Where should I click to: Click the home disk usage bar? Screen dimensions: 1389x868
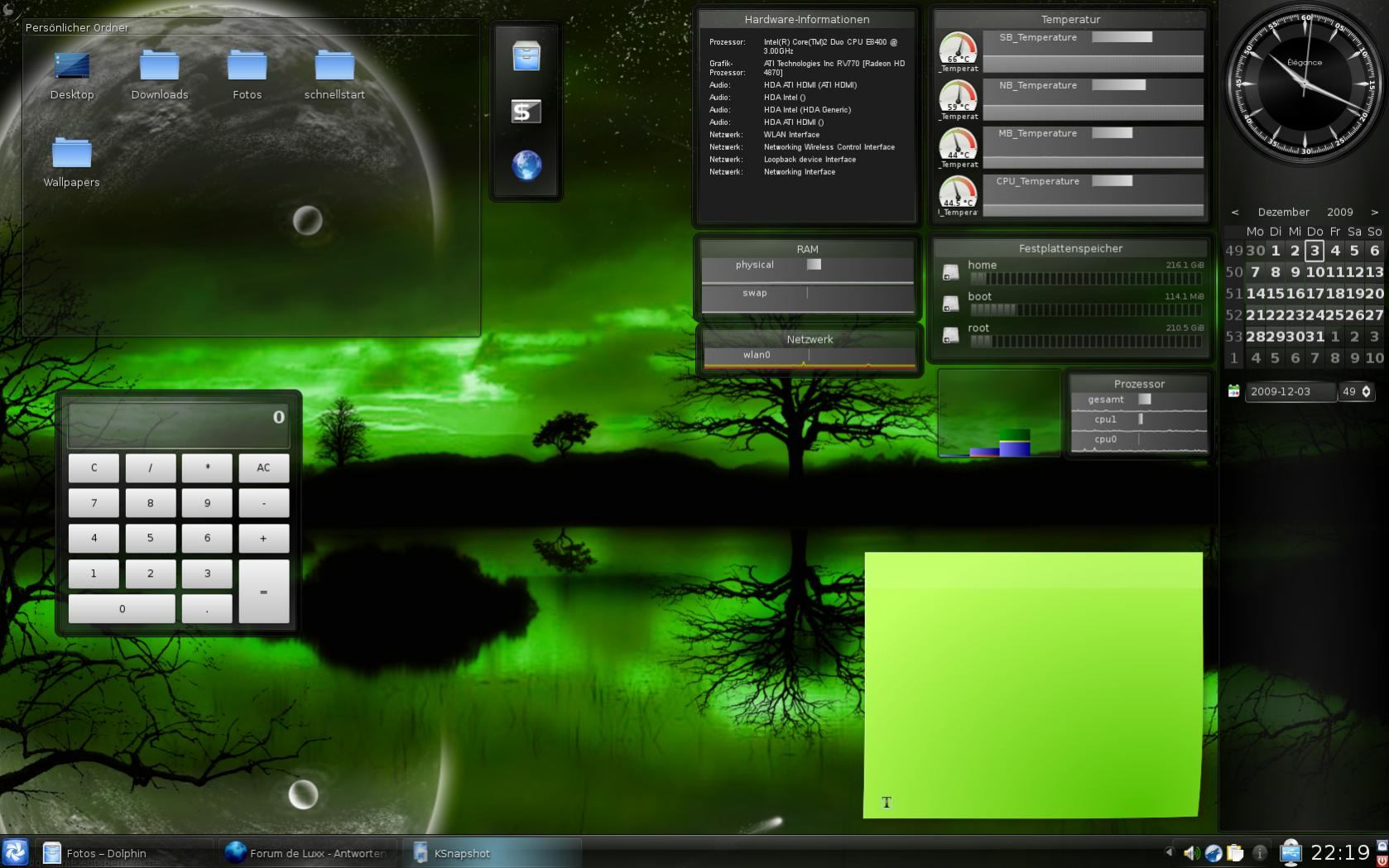tap(1086, 279)
